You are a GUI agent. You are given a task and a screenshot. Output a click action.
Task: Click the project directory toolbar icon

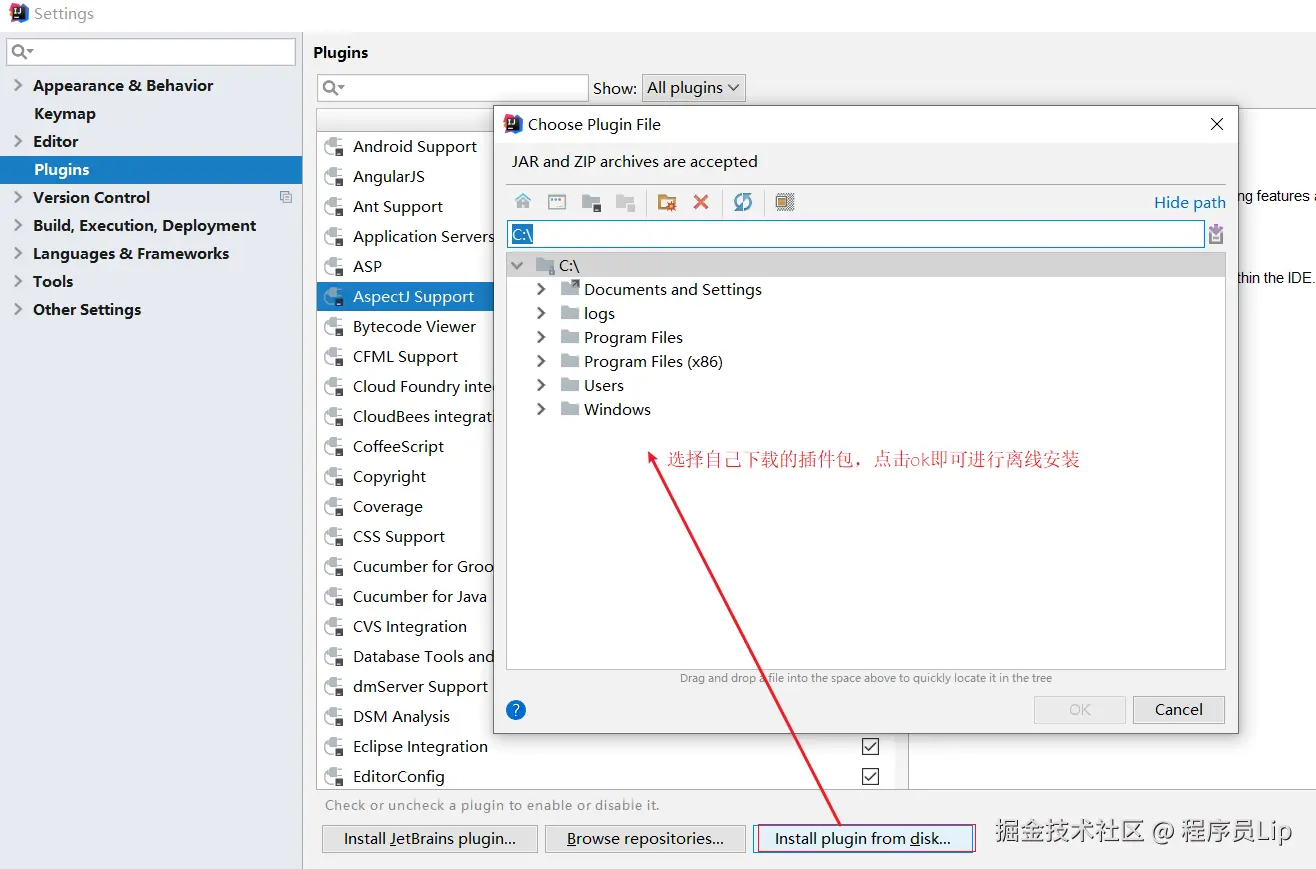pos(591,202)
